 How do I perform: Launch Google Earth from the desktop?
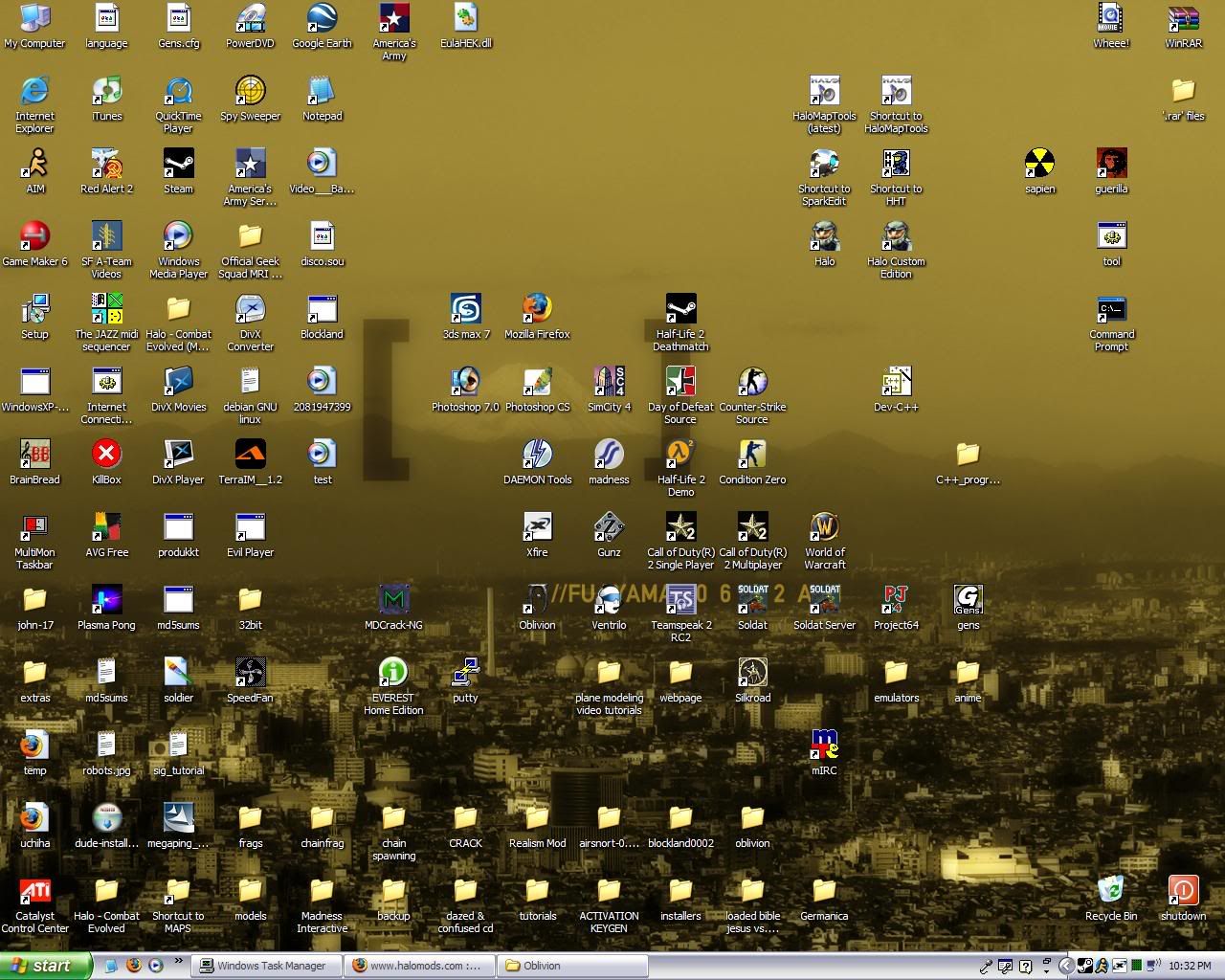click(322, 26)
